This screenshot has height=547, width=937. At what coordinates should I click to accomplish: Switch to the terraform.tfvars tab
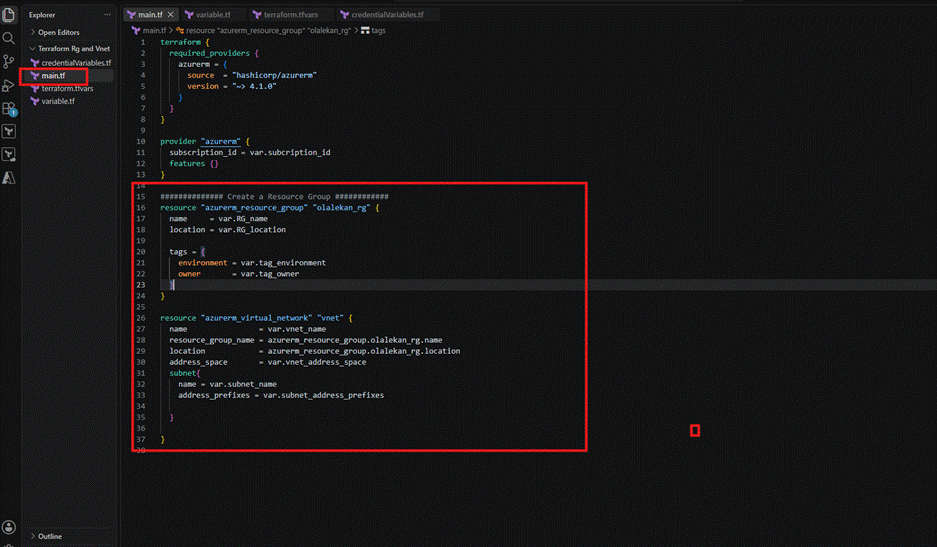pos(290,14)
